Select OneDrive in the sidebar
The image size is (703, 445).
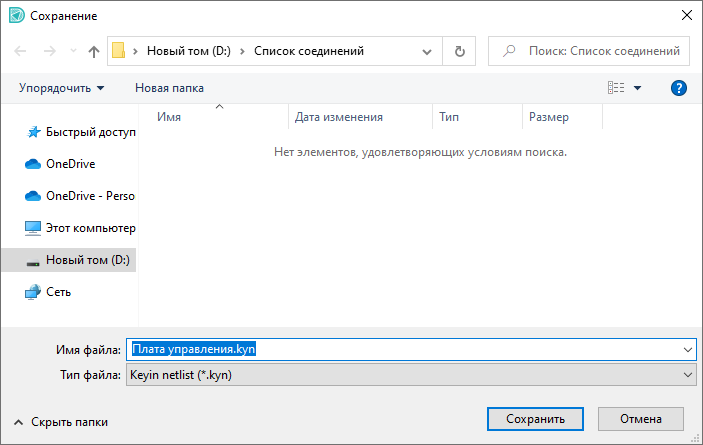tap(70, 163)
